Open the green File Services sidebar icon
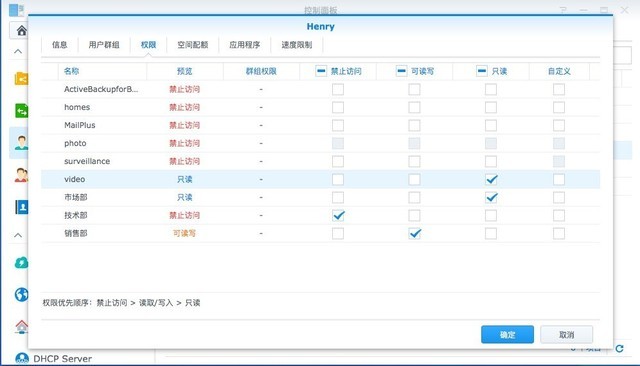The width and height of the screenshot is (640, 366). [21, 111]
